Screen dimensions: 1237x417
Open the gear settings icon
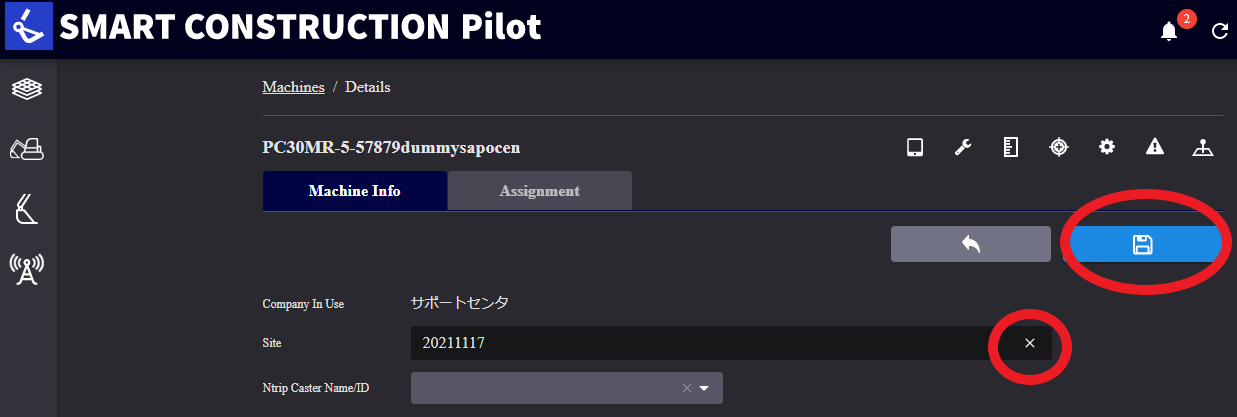point(1106,148)
